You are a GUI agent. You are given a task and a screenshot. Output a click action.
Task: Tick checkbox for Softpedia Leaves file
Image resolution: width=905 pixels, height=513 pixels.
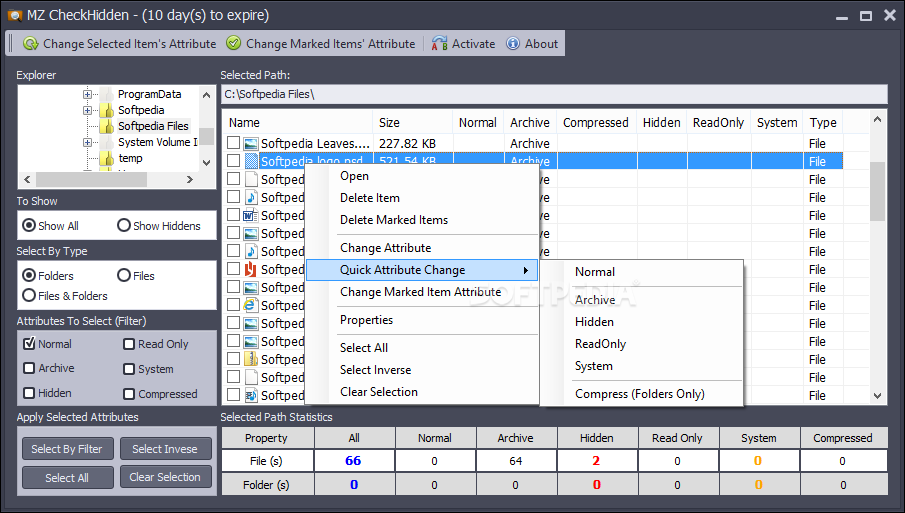233,143
